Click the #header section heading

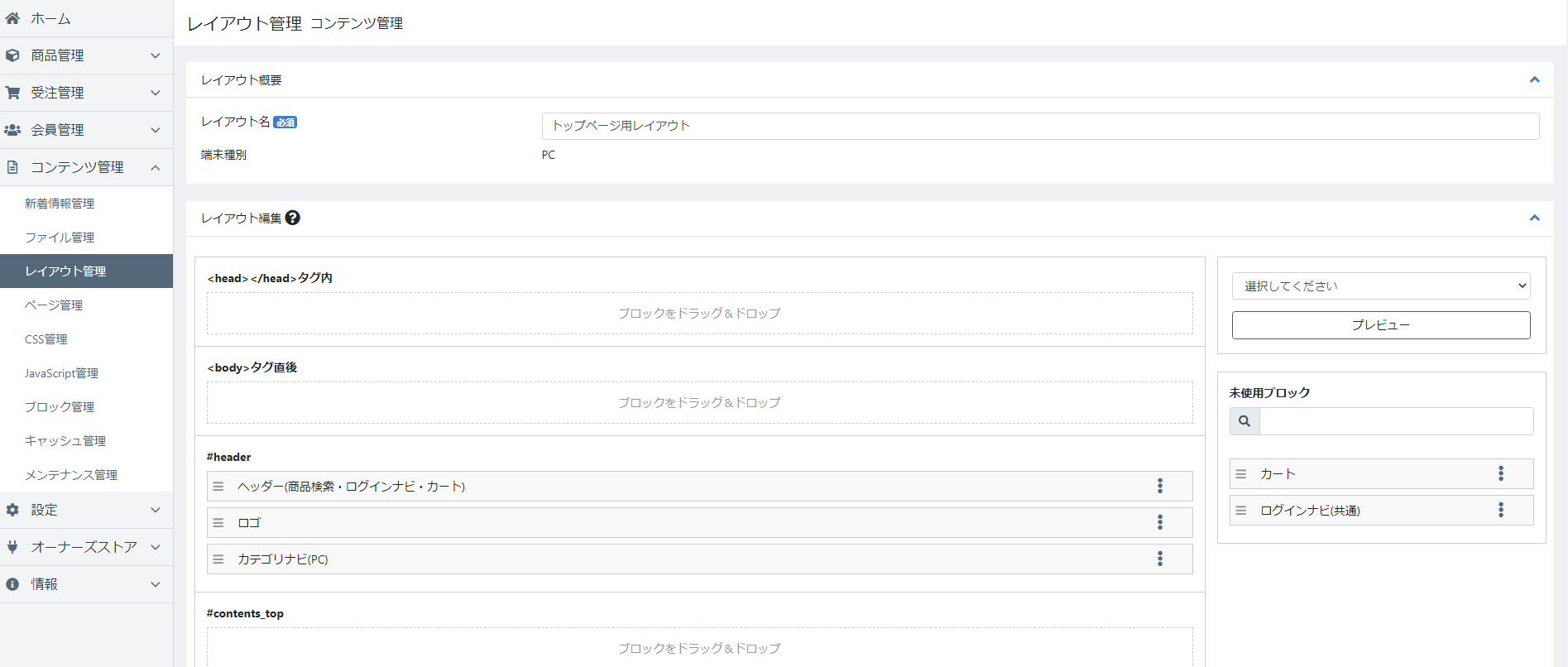(228, 457)
